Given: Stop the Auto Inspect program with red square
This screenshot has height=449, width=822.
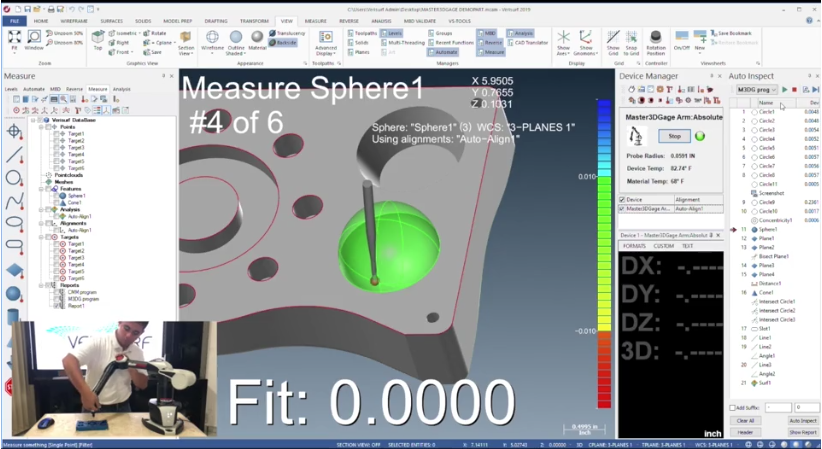Looking at the screenshot, I should [x=794, y=90].
